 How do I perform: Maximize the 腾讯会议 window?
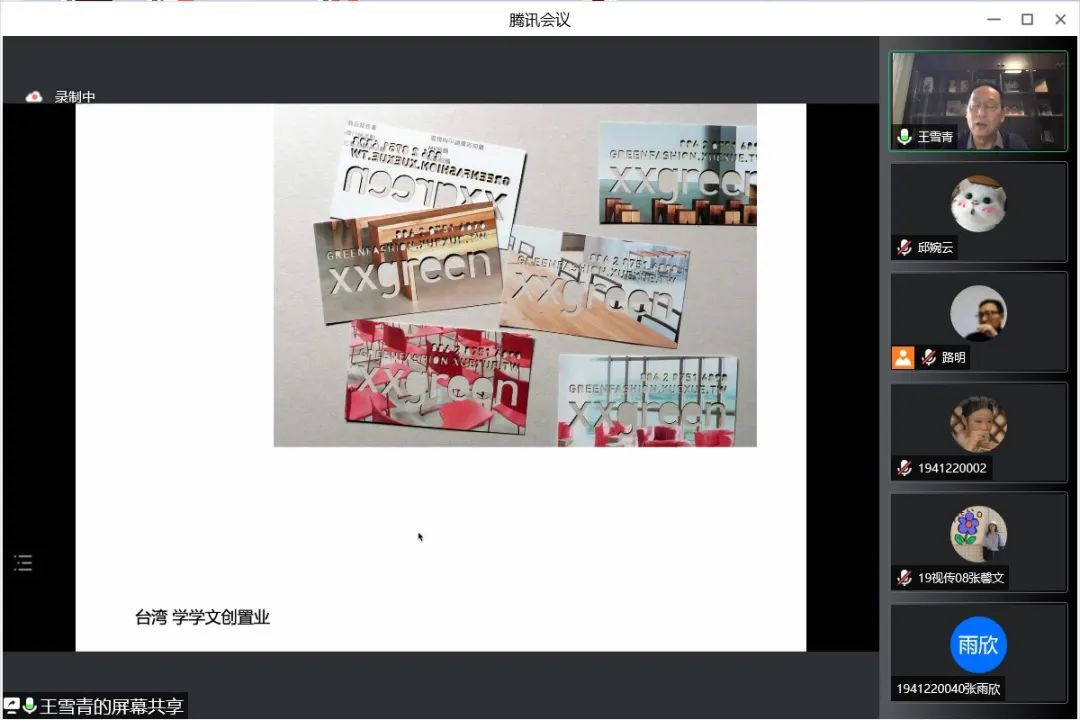(1027, 19)
